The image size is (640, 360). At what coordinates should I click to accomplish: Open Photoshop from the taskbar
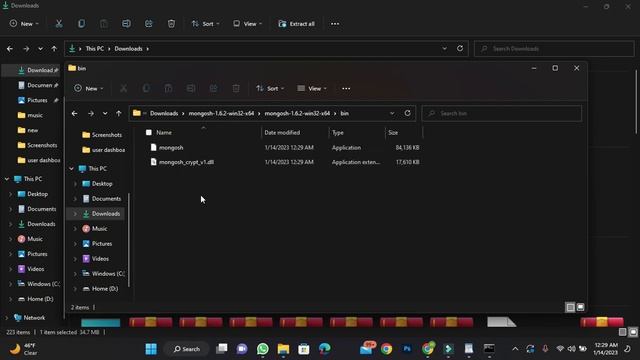tap(407, 349)
